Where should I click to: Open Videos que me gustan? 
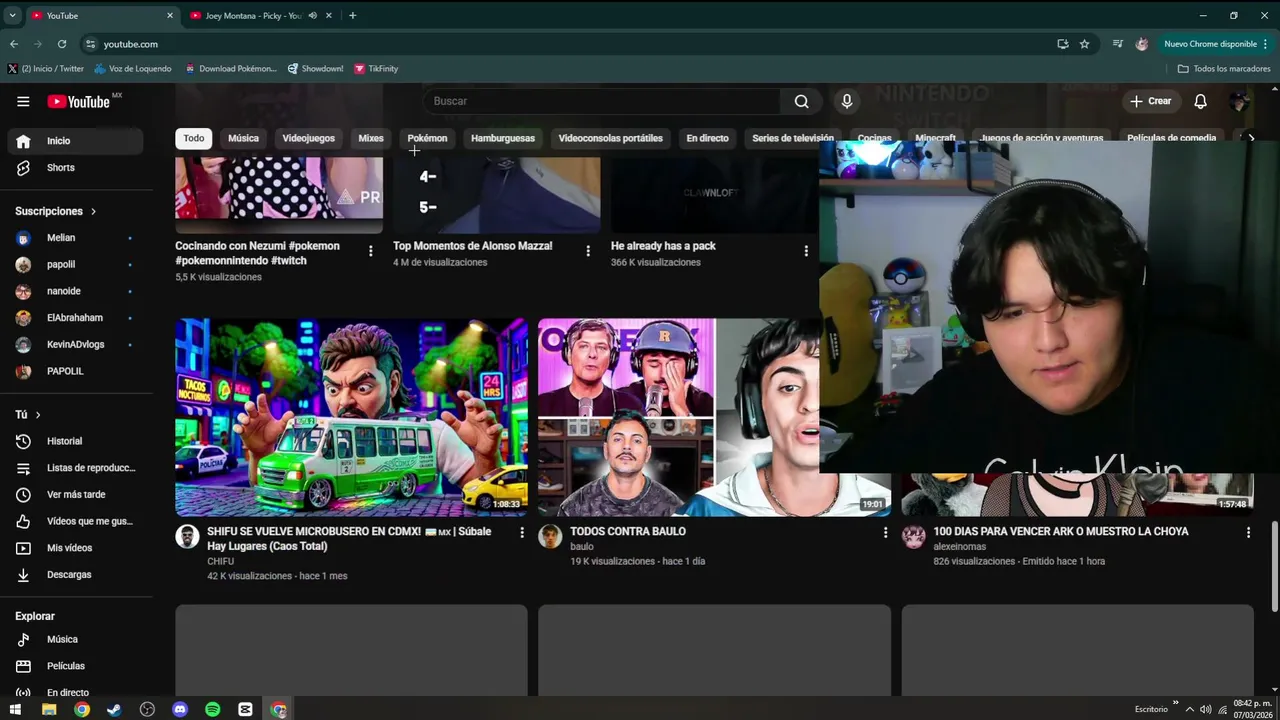75,521
